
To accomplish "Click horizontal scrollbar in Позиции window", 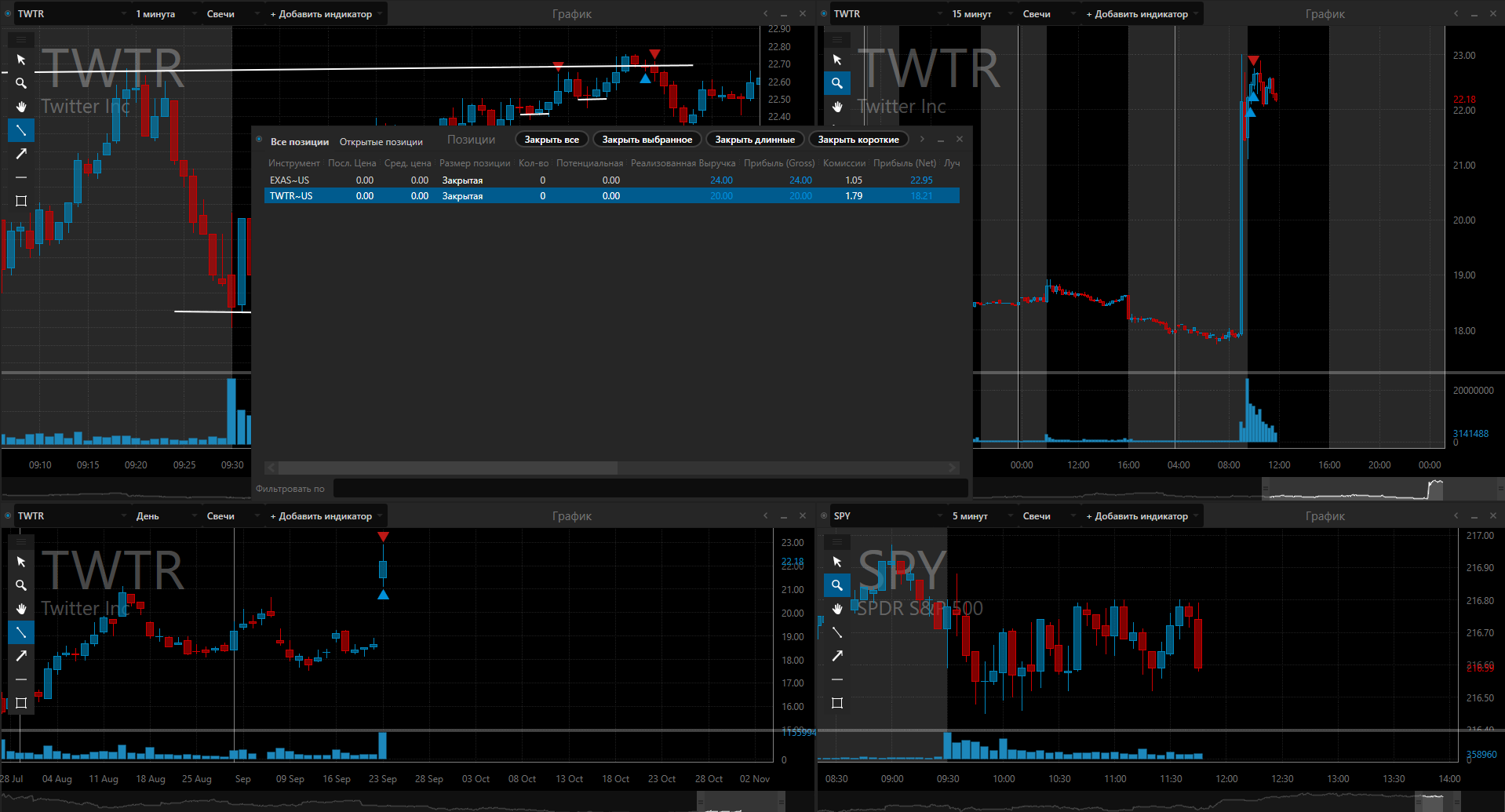I will 447,468.
